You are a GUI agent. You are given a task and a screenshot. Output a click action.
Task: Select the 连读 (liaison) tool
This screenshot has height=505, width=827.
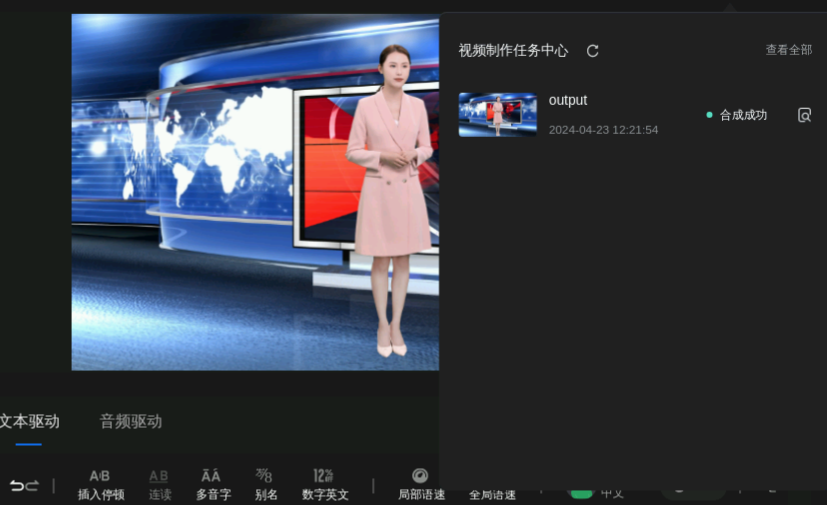pos(159,485)
